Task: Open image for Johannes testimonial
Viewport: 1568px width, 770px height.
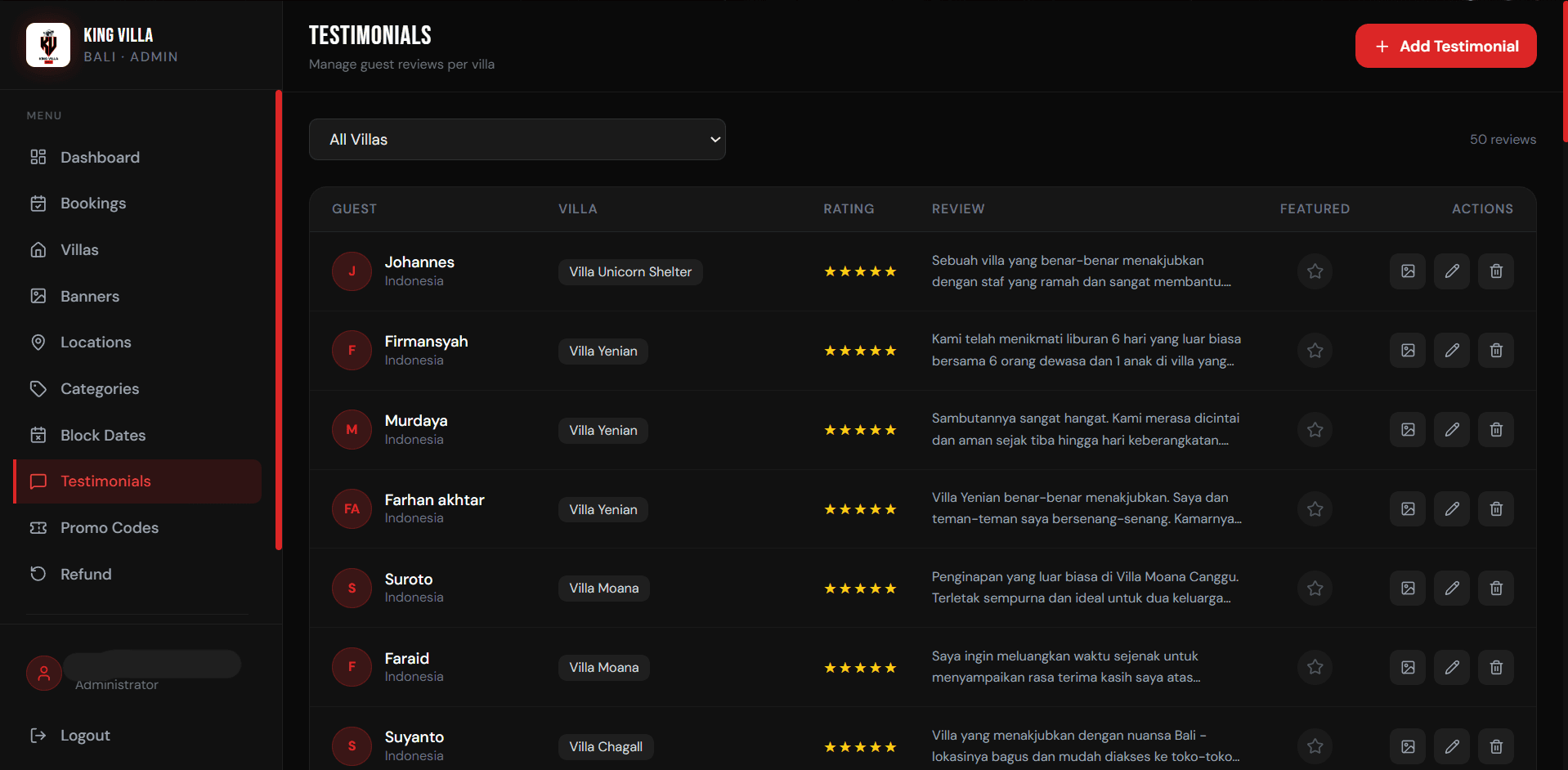Action: click(1408, 271)
